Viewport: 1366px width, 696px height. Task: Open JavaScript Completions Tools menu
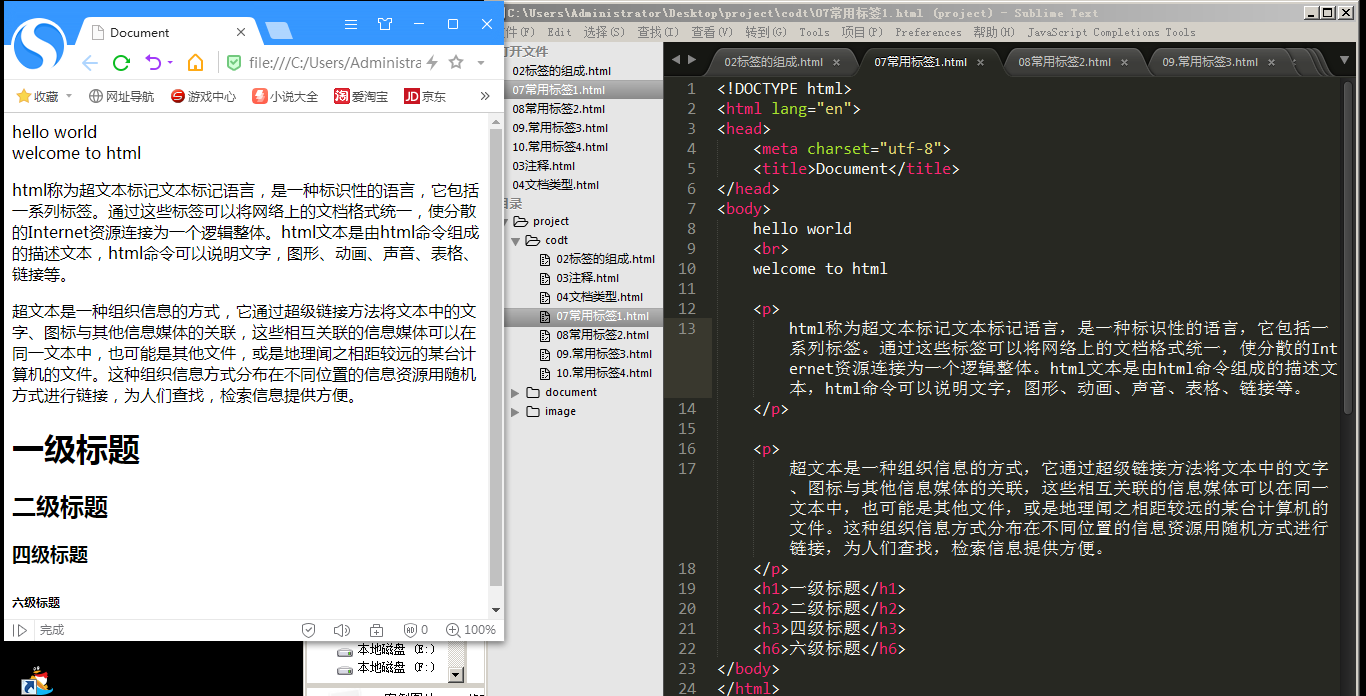tap(1111, 32)
